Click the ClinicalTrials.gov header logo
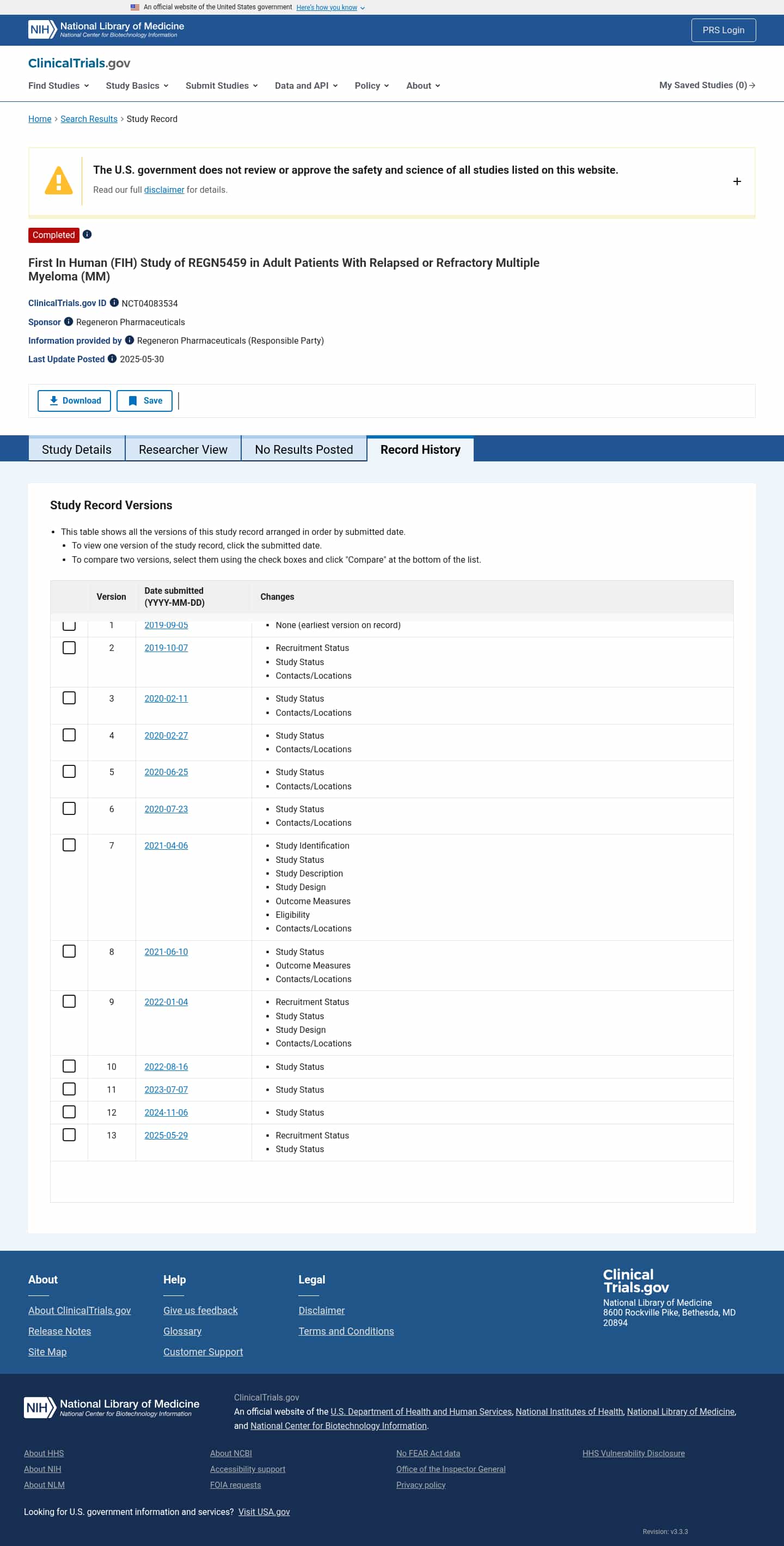This screenshot has height=1546, width=784. pos(79,63)
